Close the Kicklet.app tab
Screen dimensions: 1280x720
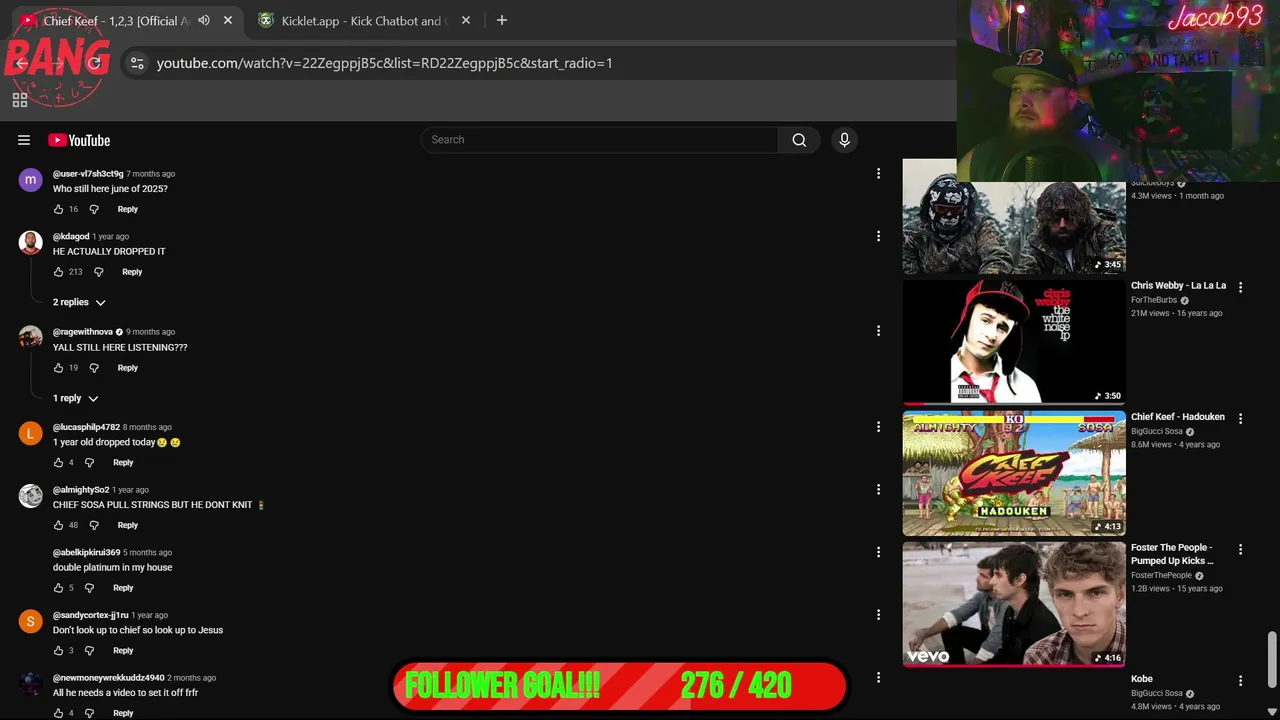click(466, 20)
